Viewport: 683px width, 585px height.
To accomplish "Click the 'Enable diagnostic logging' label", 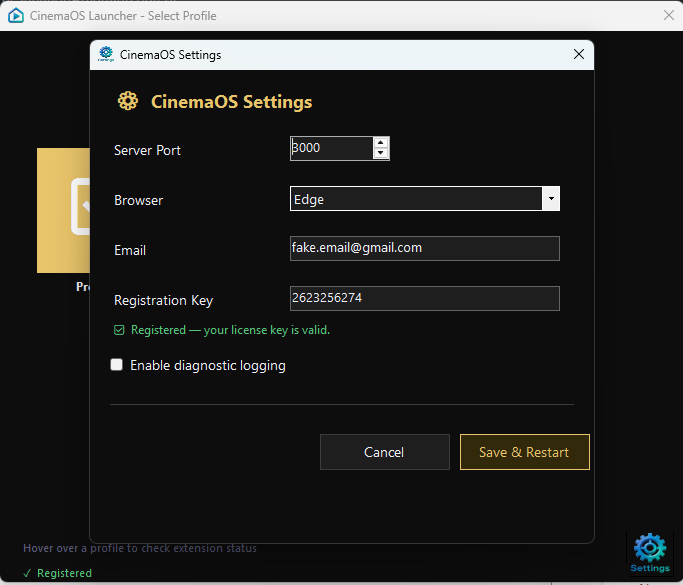I will (208, 365).
